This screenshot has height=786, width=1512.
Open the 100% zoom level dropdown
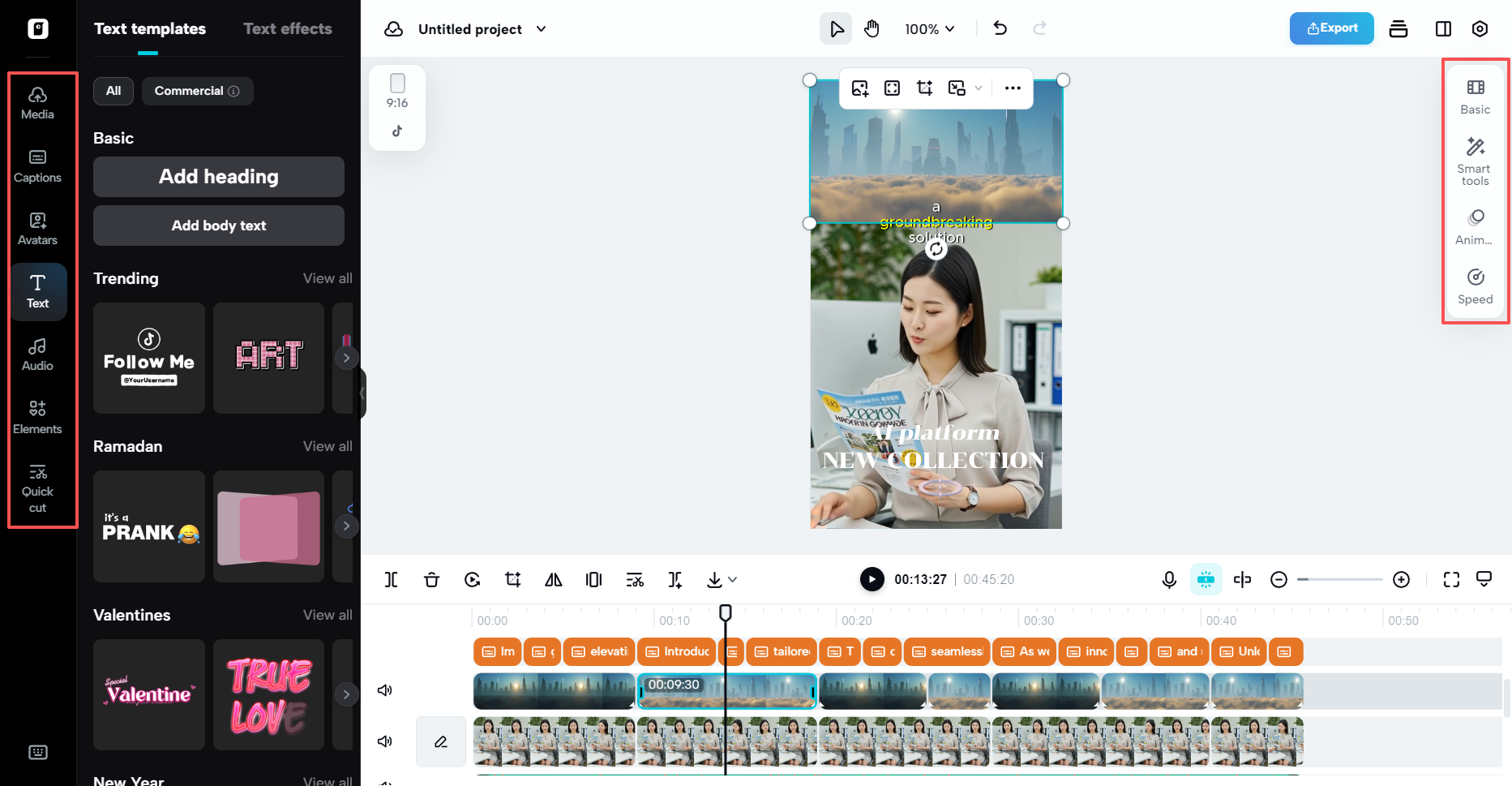click(929, 28)
